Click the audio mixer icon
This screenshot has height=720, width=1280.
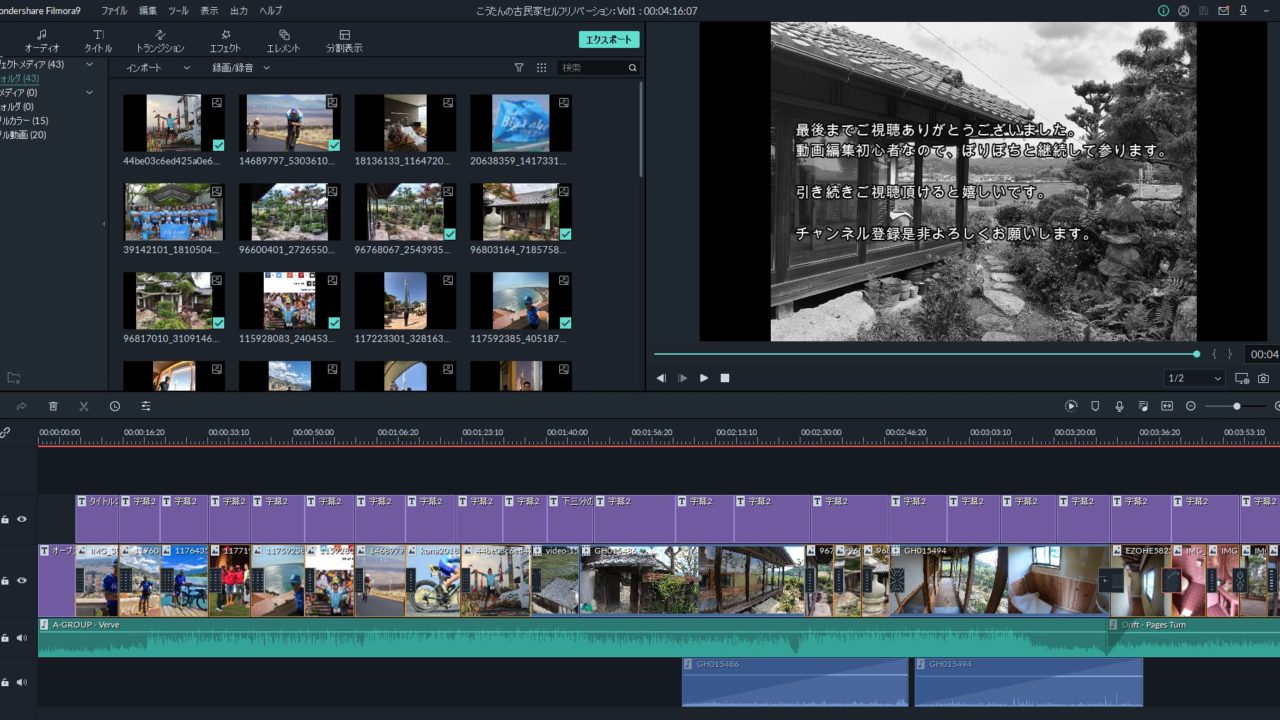pyautogui.click(x=1143, y=406)
